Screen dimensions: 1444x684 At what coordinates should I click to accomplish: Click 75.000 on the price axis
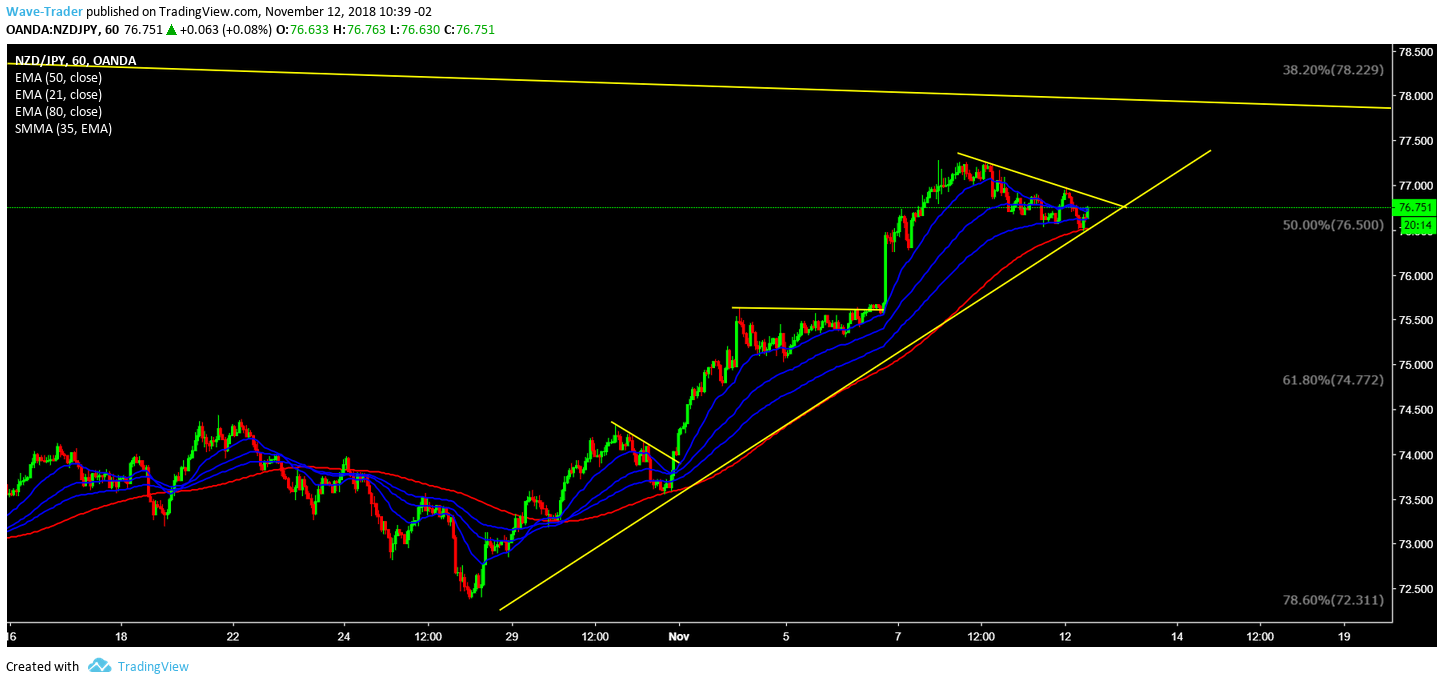tap(1417, 365)
